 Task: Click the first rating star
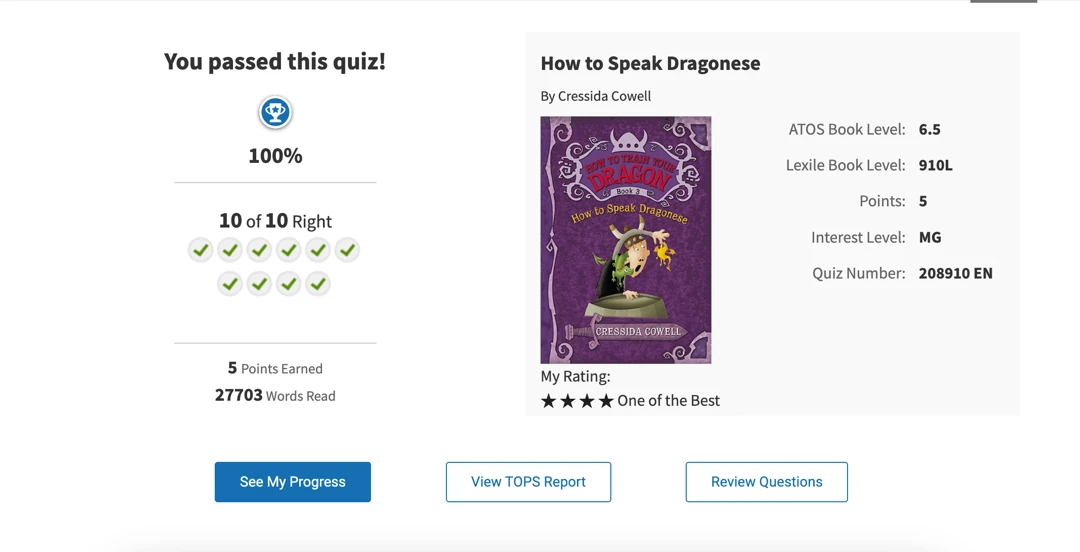tap(548, 401)
